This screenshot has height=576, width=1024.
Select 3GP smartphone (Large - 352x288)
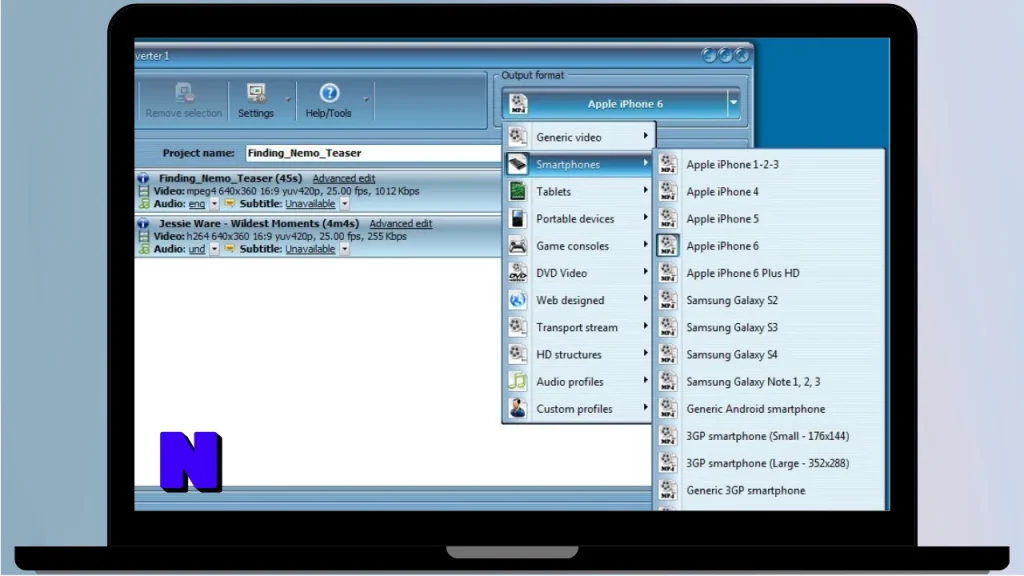pyautogui.click(x=770, y=463)
